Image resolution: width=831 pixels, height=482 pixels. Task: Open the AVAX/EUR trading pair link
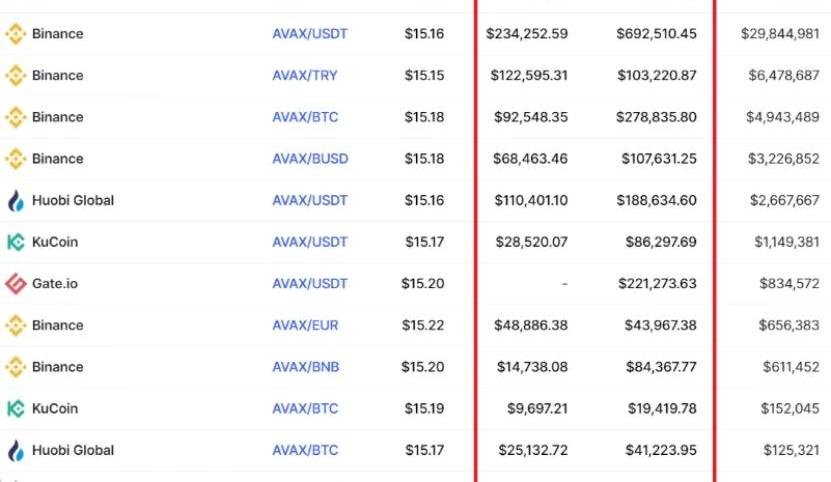(x=307, y=326)
